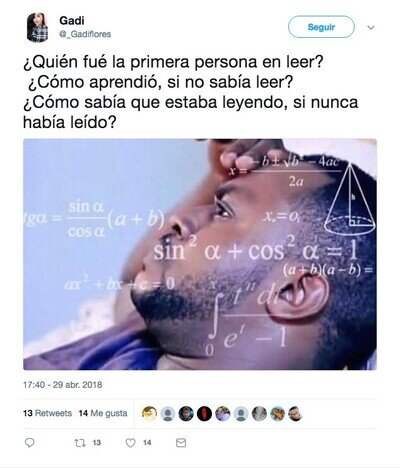Expand tweet options chevron menu
This screenshot has width=400, height=468.
(371, 28)
